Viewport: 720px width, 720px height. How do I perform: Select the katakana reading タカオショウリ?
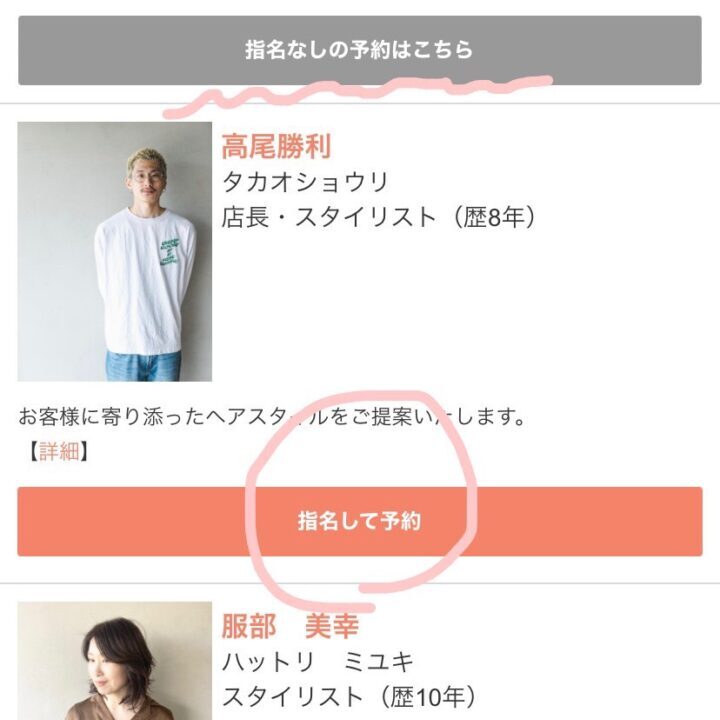[x=305, y=182]
